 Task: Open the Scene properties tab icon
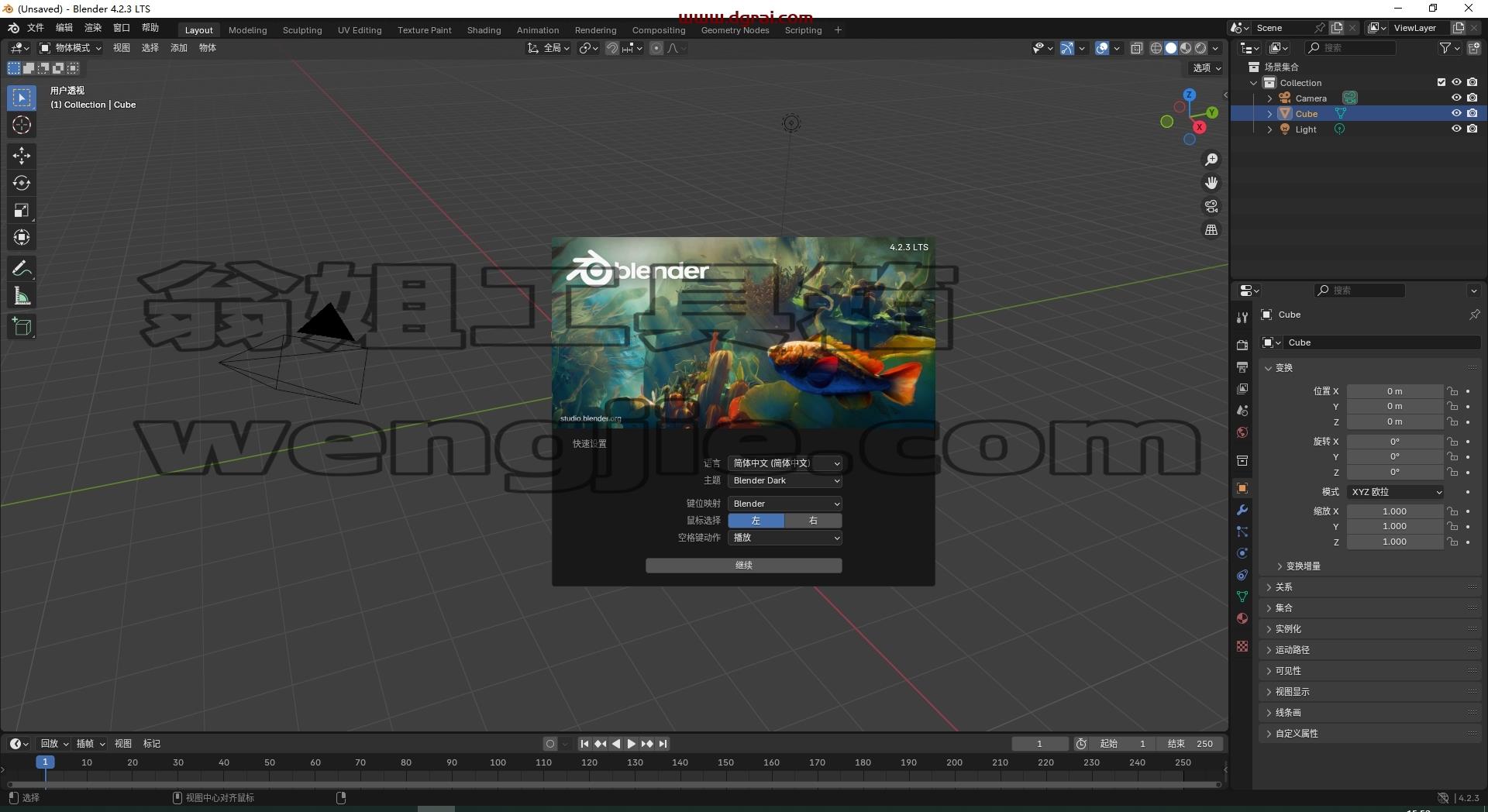(x=1242, y=410)
